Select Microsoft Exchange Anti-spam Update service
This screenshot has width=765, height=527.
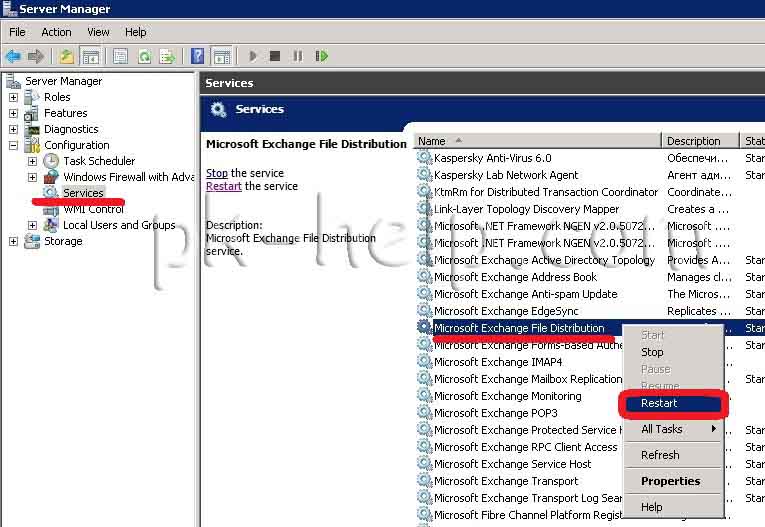pyautogui.click(x=525, y=294)
